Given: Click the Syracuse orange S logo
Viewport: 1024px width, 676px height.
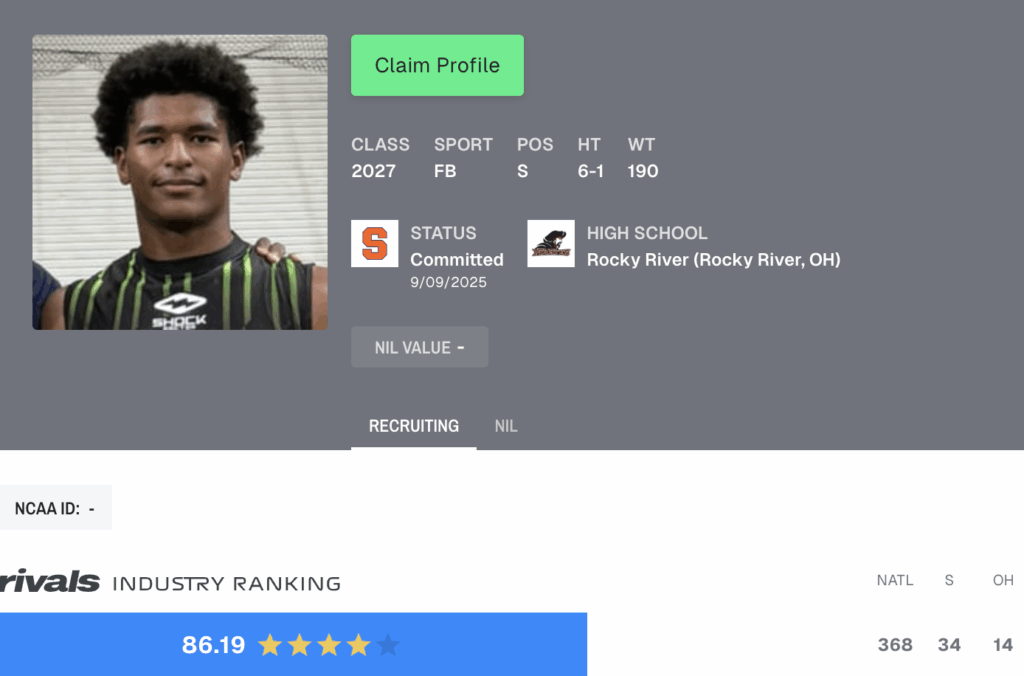Looking at the screenshot, I should (375, 244).
